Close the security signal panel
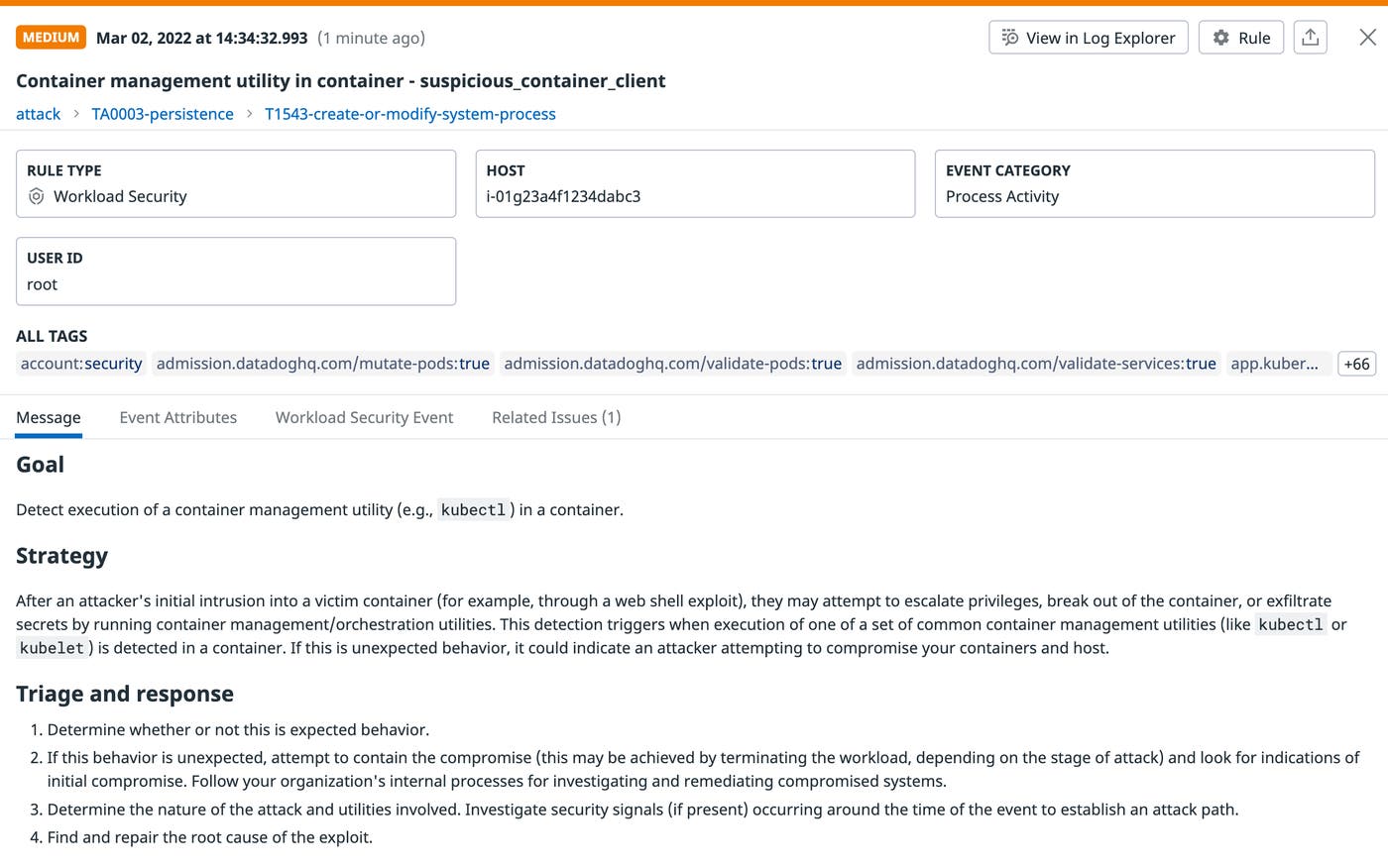The height and width of the screenshot is (868, 1388). click(1368, 37)
